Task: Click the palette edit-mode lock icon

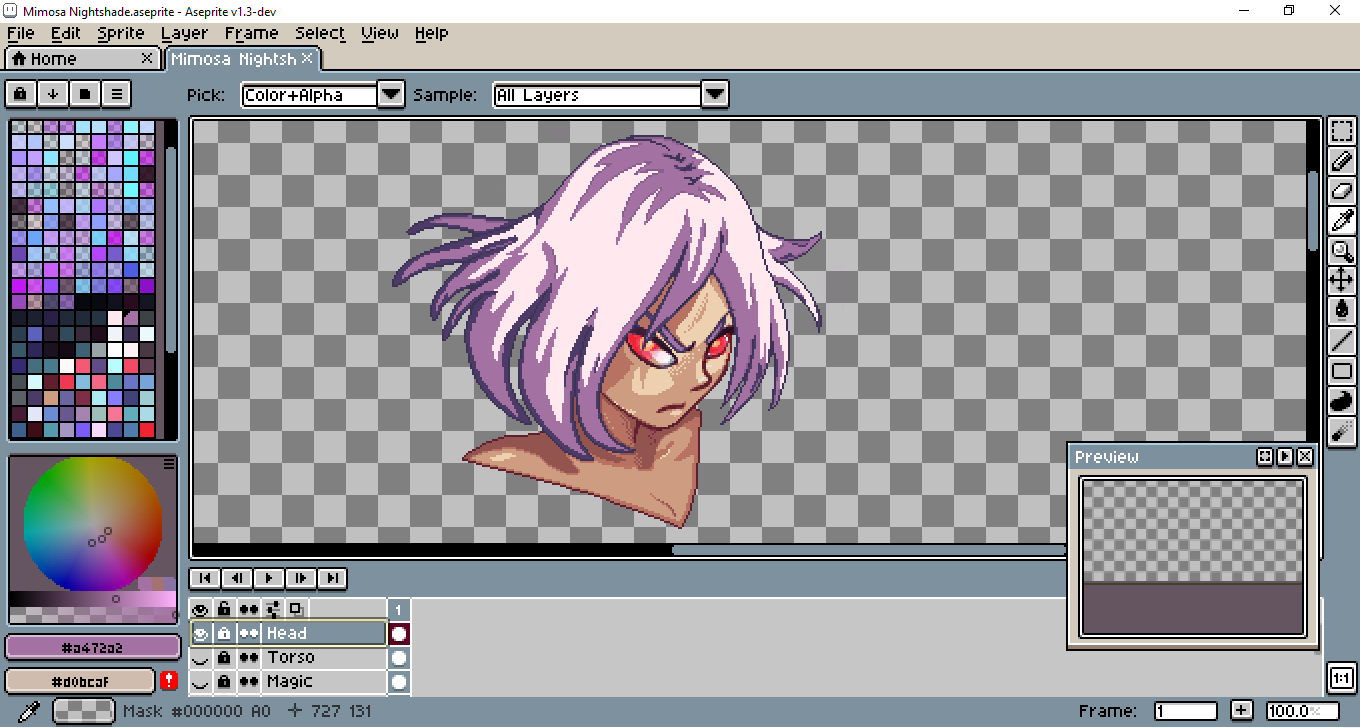Action: 21,94
